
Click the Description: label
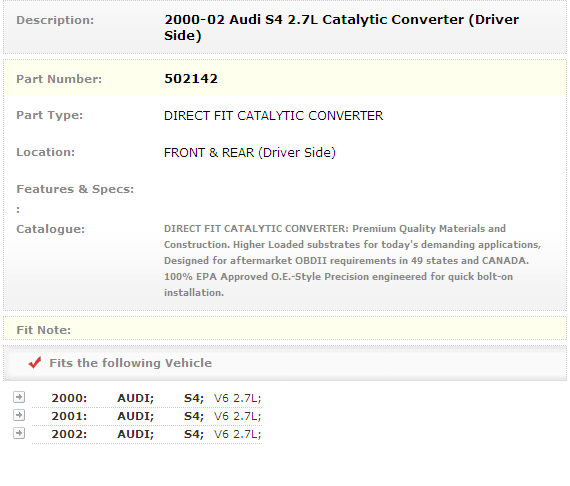(55, 20)
